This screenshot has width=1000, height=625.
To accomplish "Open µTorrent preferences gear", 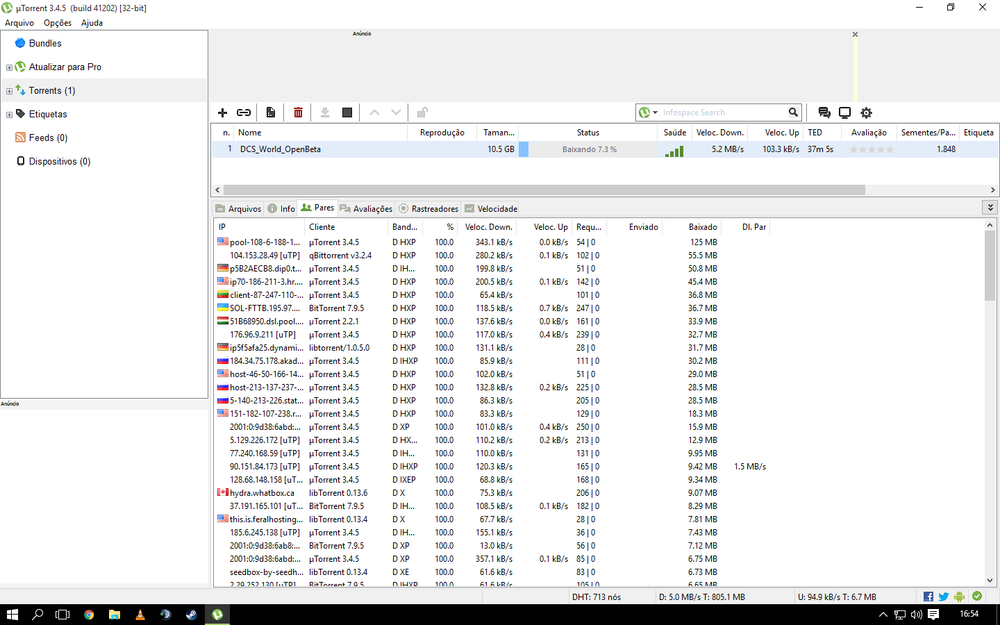I will pos(866,112).
